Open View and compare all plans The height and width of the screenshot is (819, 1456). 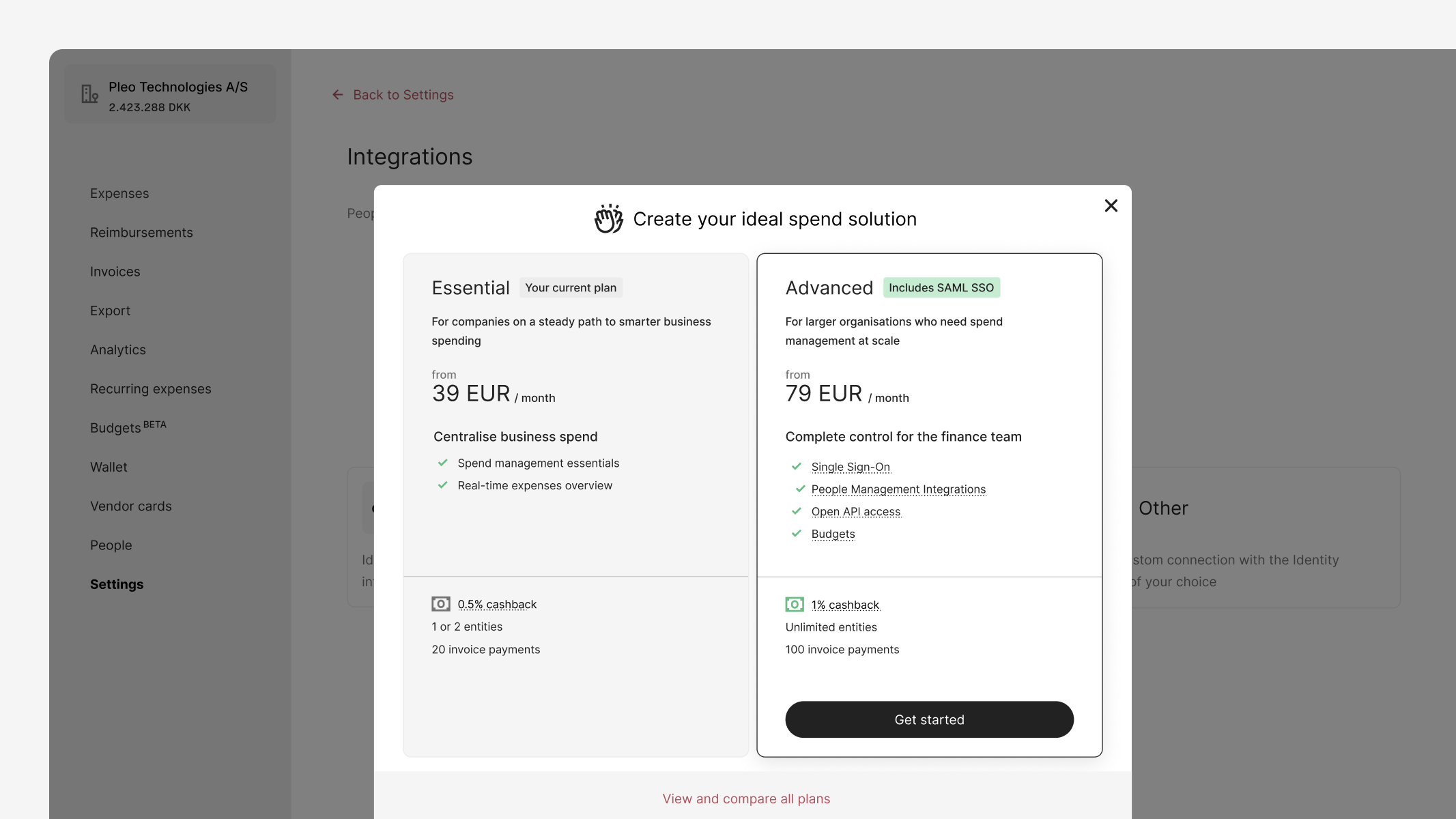pyautogui.click(x=746, y=799)
